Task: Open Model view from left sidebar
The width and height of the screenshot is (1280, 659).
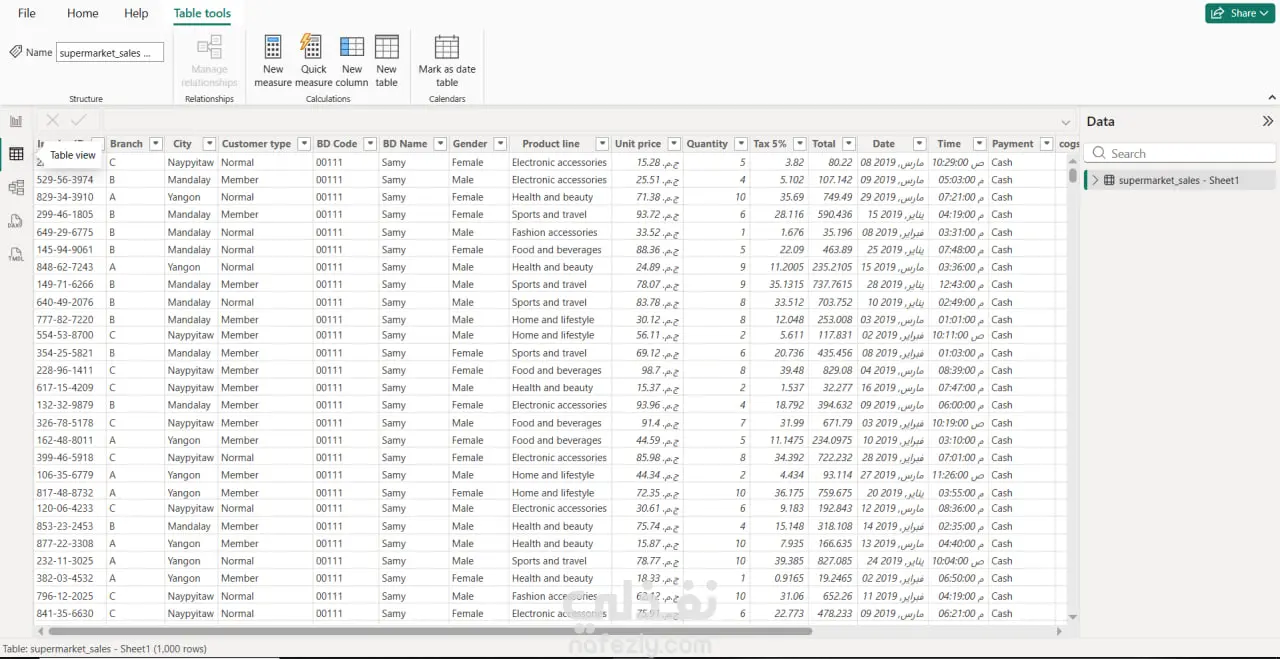Action: point(16,187)
